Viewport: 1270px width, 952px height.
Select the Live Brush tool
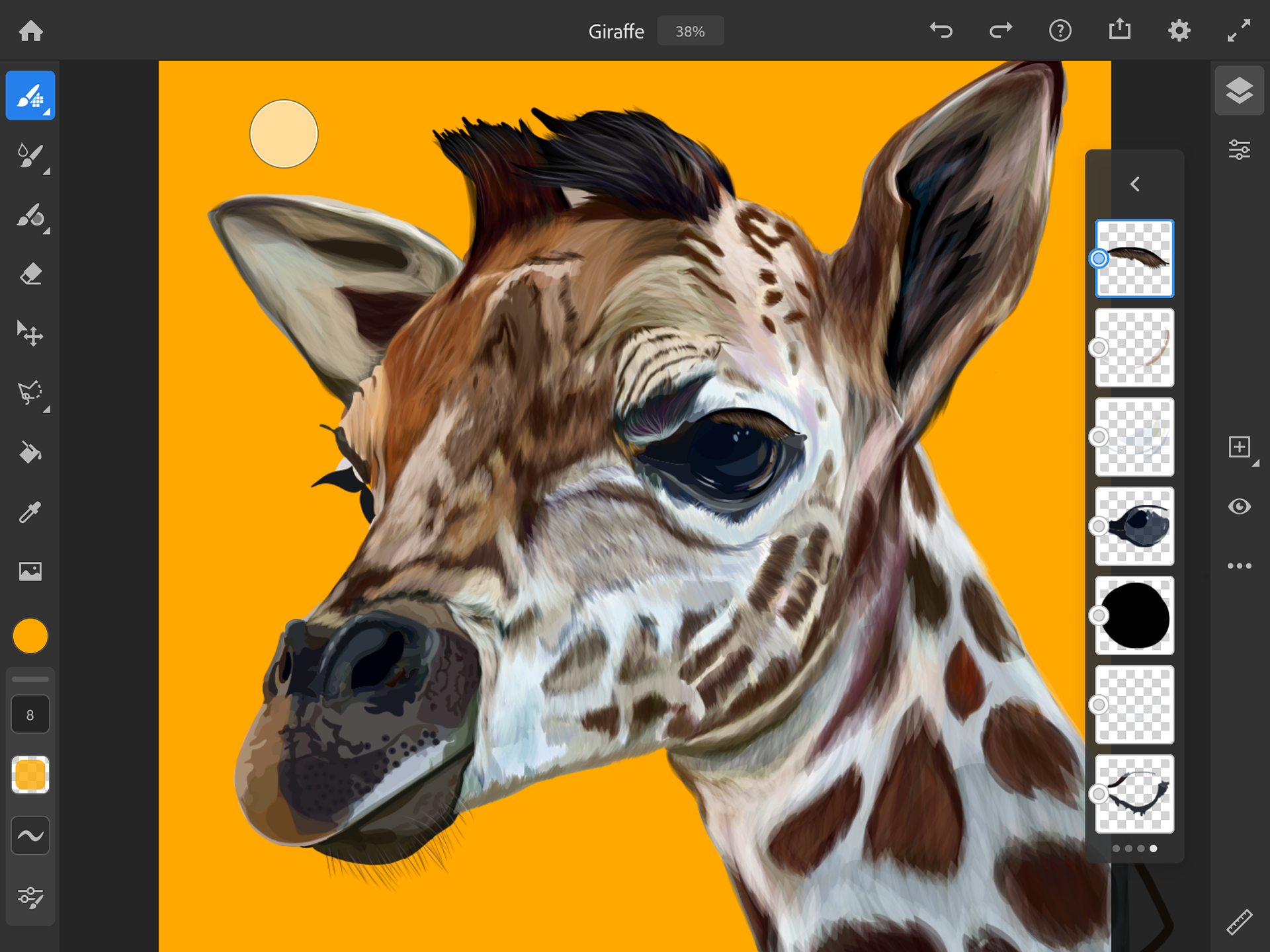(x=30, y=156)
